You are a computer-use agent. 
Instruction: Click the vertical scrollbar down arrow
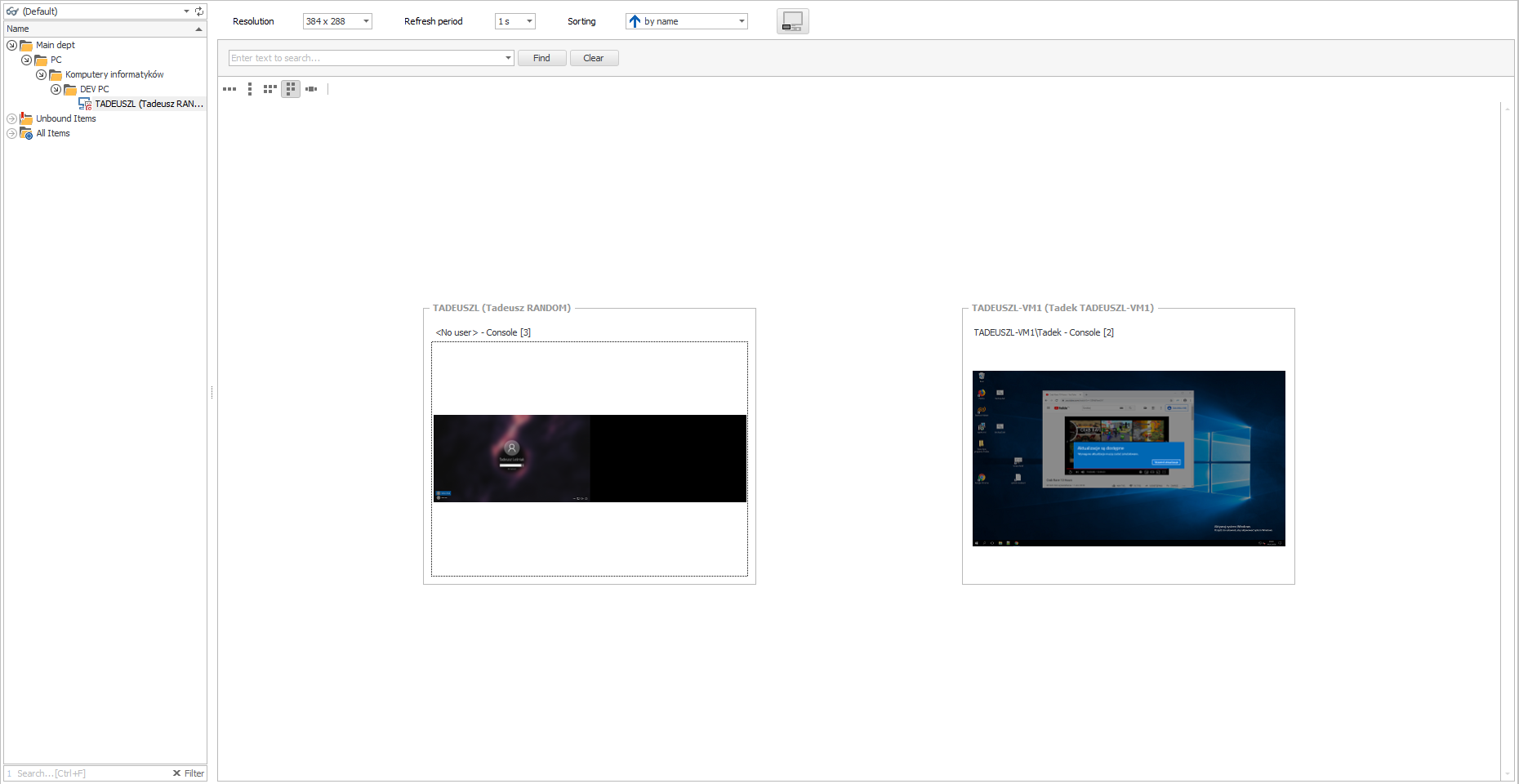tap(1508, 774)
